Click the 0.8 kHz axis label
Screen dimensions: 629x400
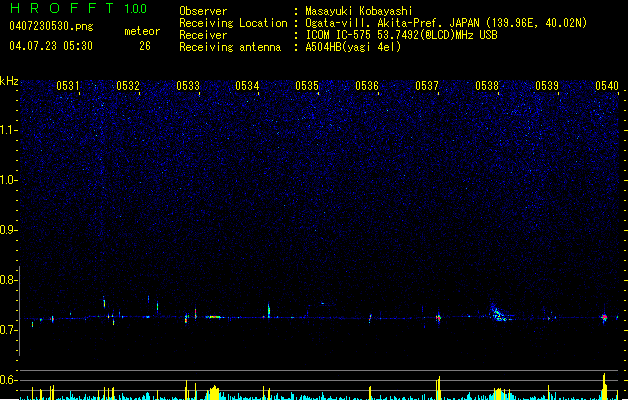[x=9, y=280]
